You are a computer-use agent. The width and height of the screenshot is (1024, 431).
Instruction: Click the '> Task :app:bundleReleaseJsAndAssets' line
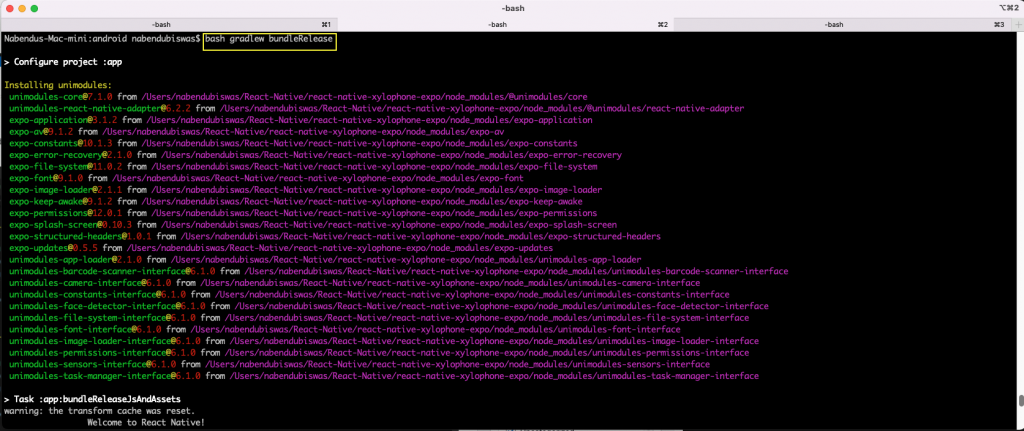click(x=92, y=398)
